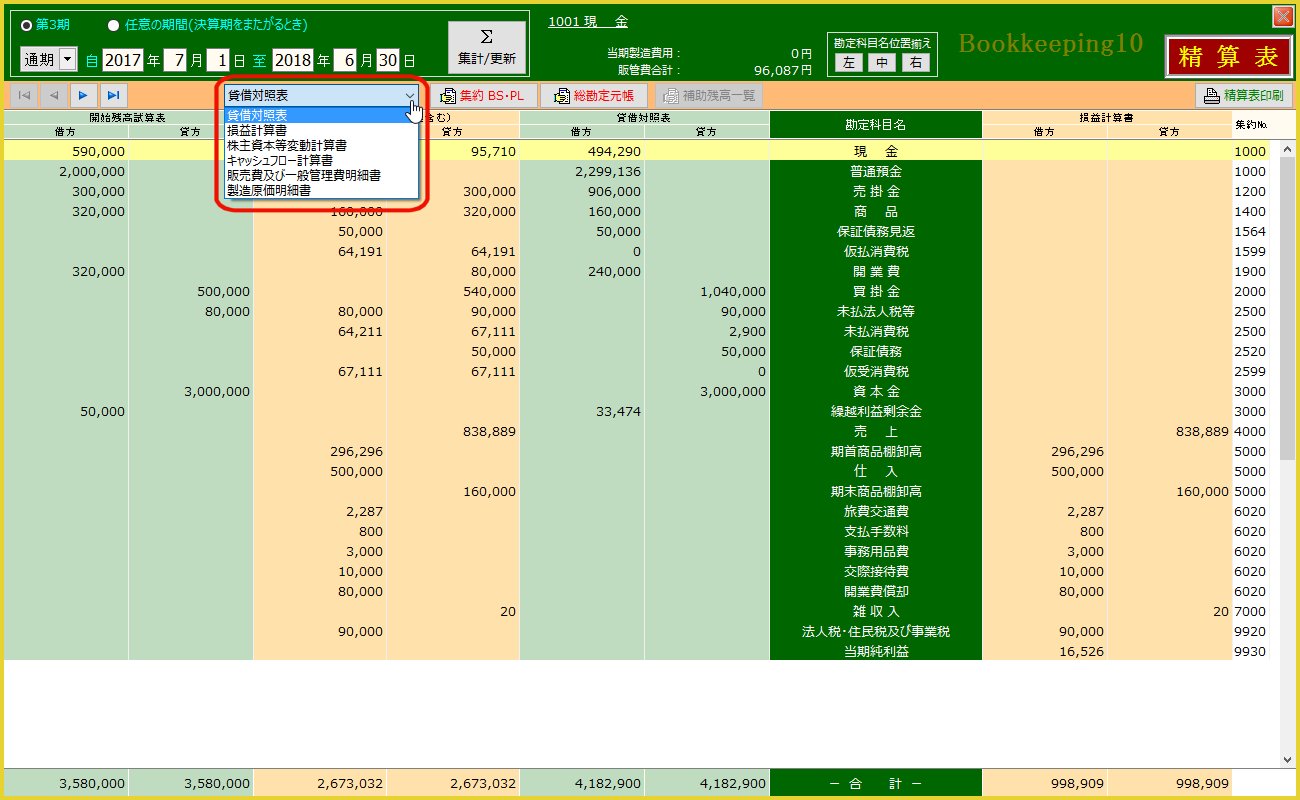Image resolution: width=1300 pixels, height=800 pixels.
Task: Choose 損益計算書 from the list
Action: click(258, 130)
